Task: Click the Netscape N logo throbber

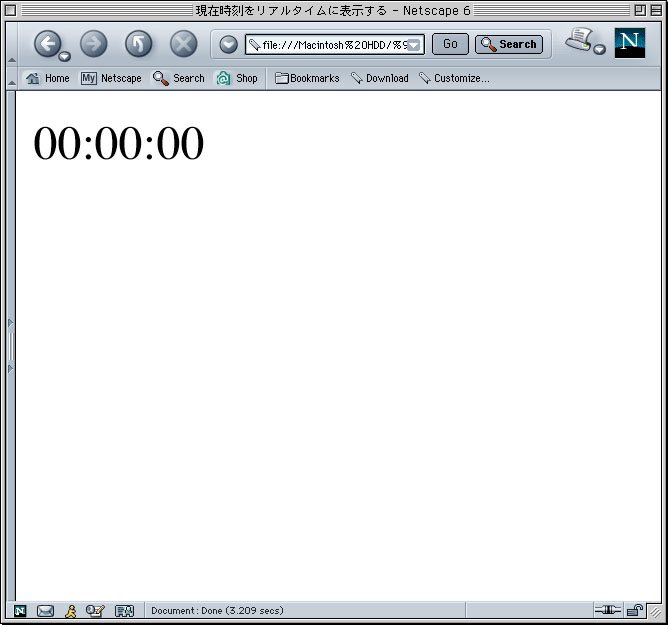Action: [x=630, y=43]
